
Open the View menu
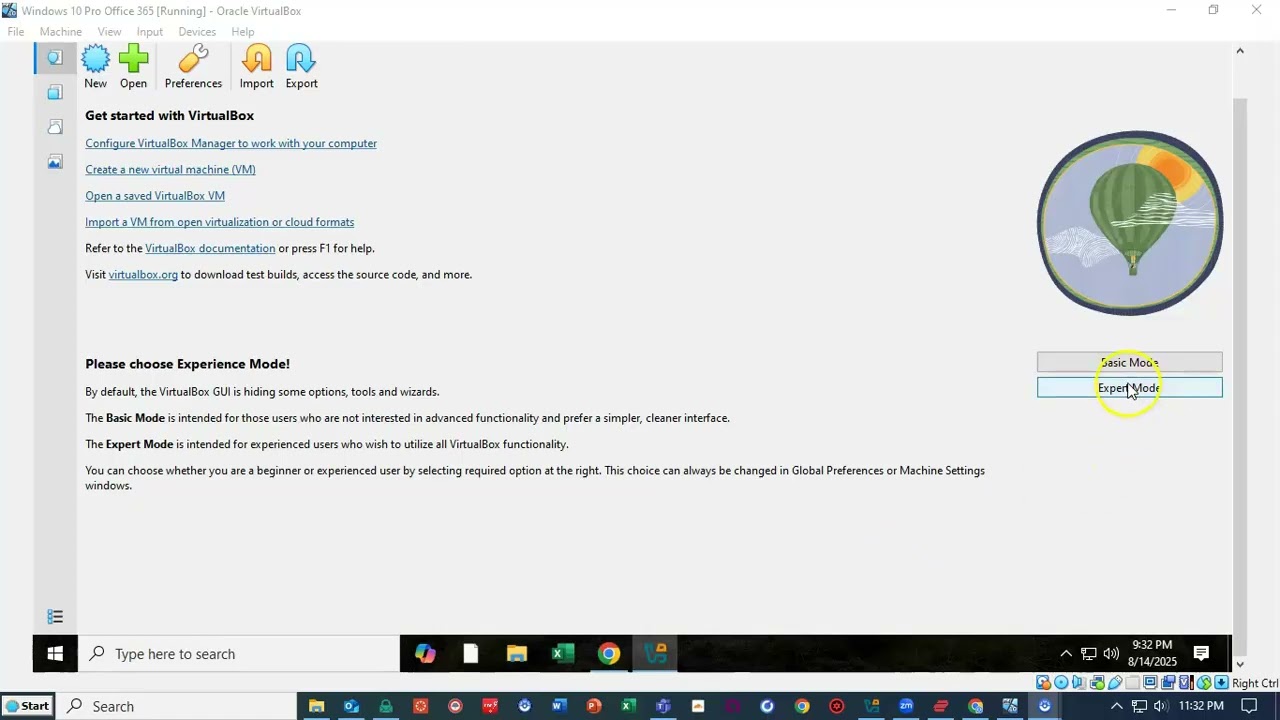coord(109,32)
